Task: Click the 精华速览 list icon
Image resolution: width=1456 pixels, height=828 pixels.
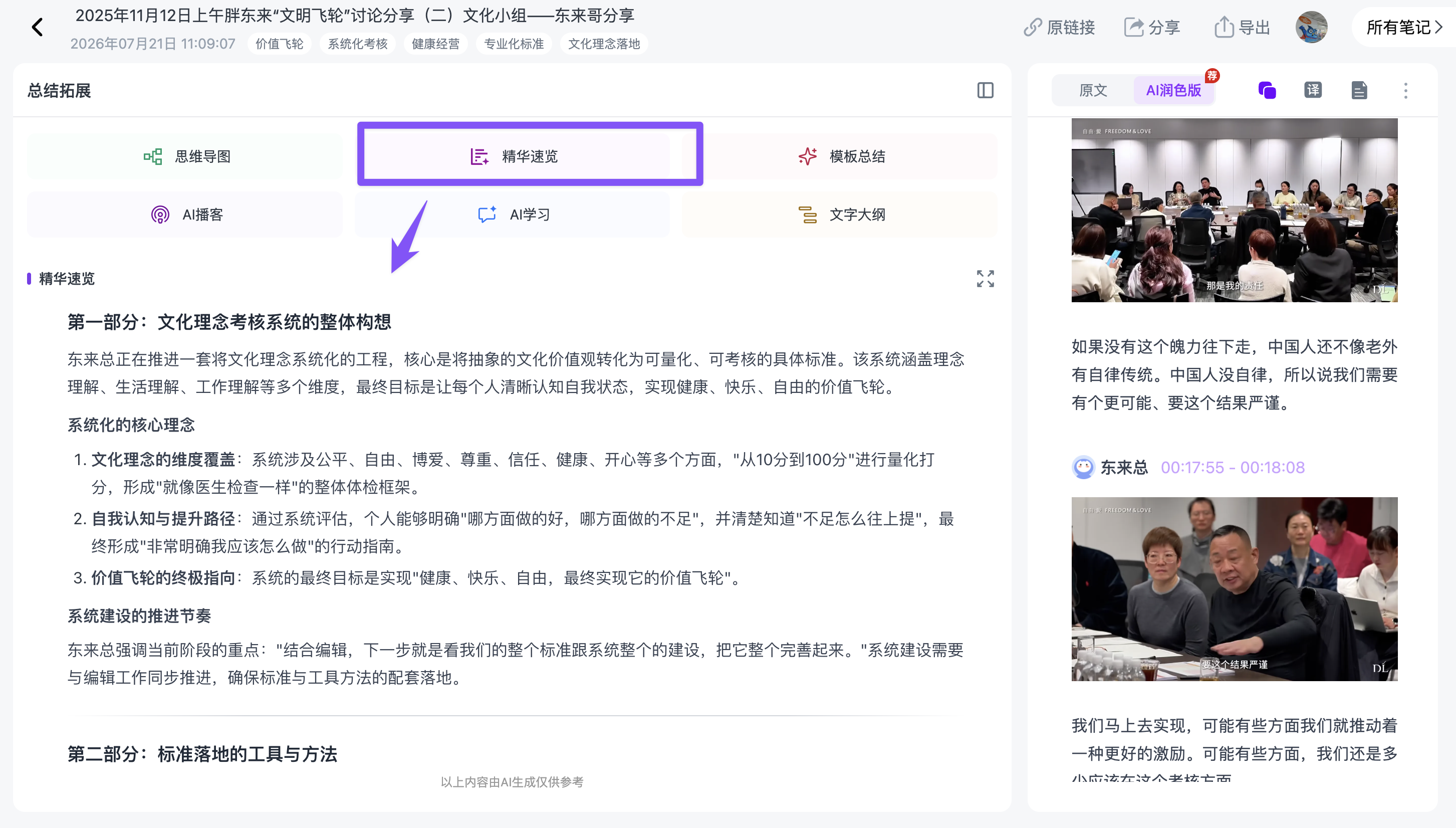Action: point(479,156)
